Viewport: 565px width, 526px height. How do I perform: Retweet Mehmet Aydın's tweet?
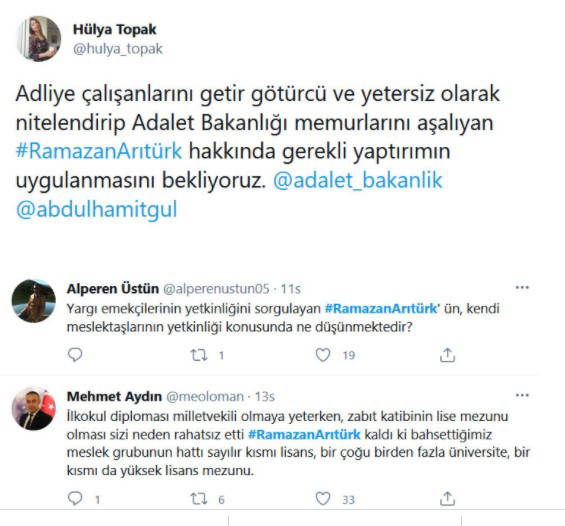pos(199,499)
